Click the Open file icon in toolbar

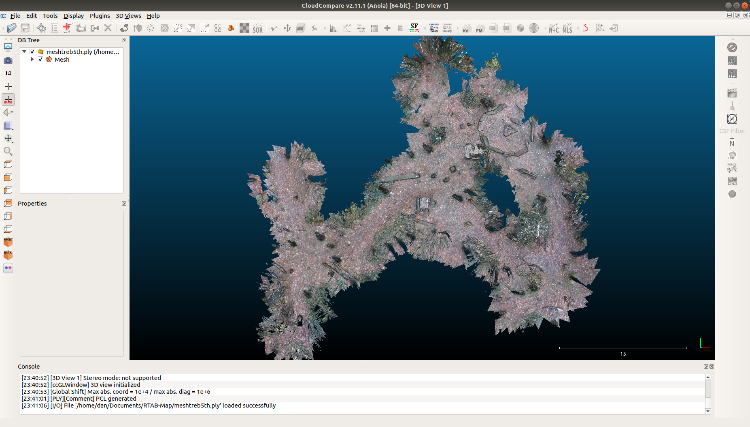click(10, 28)
